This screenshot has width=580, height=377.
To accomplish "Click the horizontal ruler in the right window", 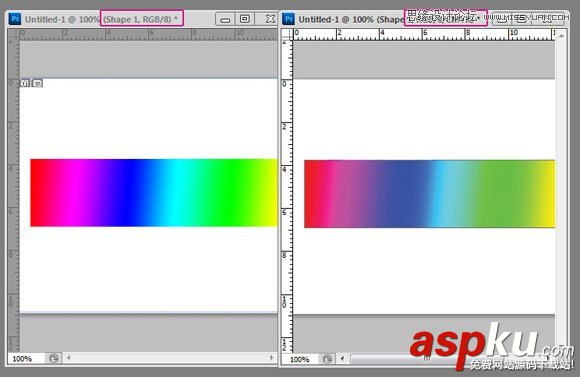I will (424, 34).
